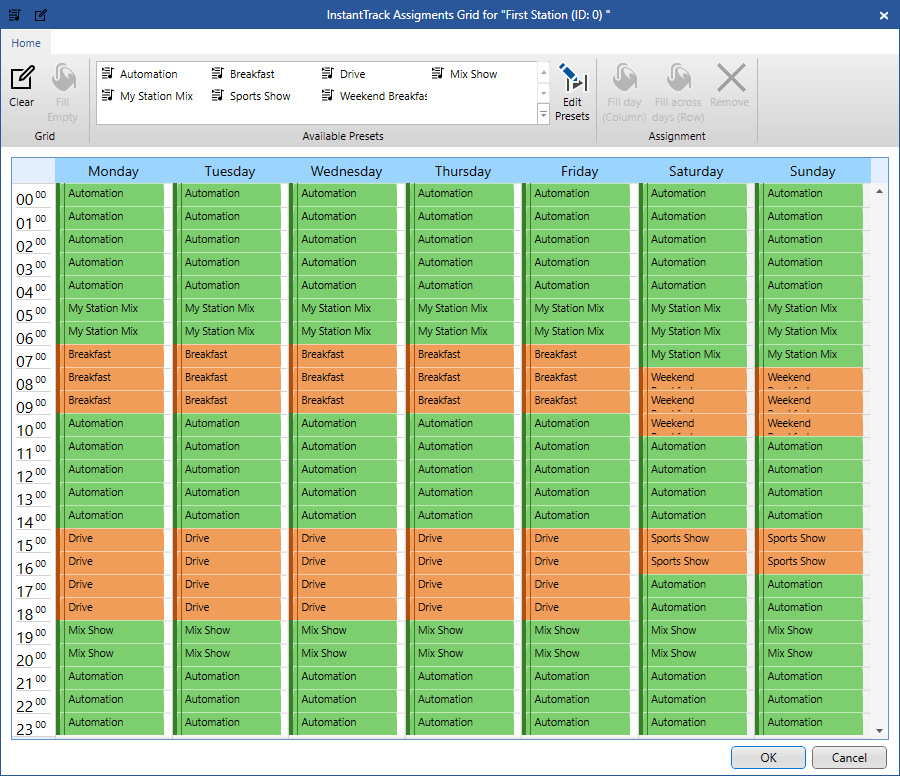The width and height of the screenshot is (900, 776).
Task: Select Monday 15:00 Drive cell
Action: [x=110, y=540]
